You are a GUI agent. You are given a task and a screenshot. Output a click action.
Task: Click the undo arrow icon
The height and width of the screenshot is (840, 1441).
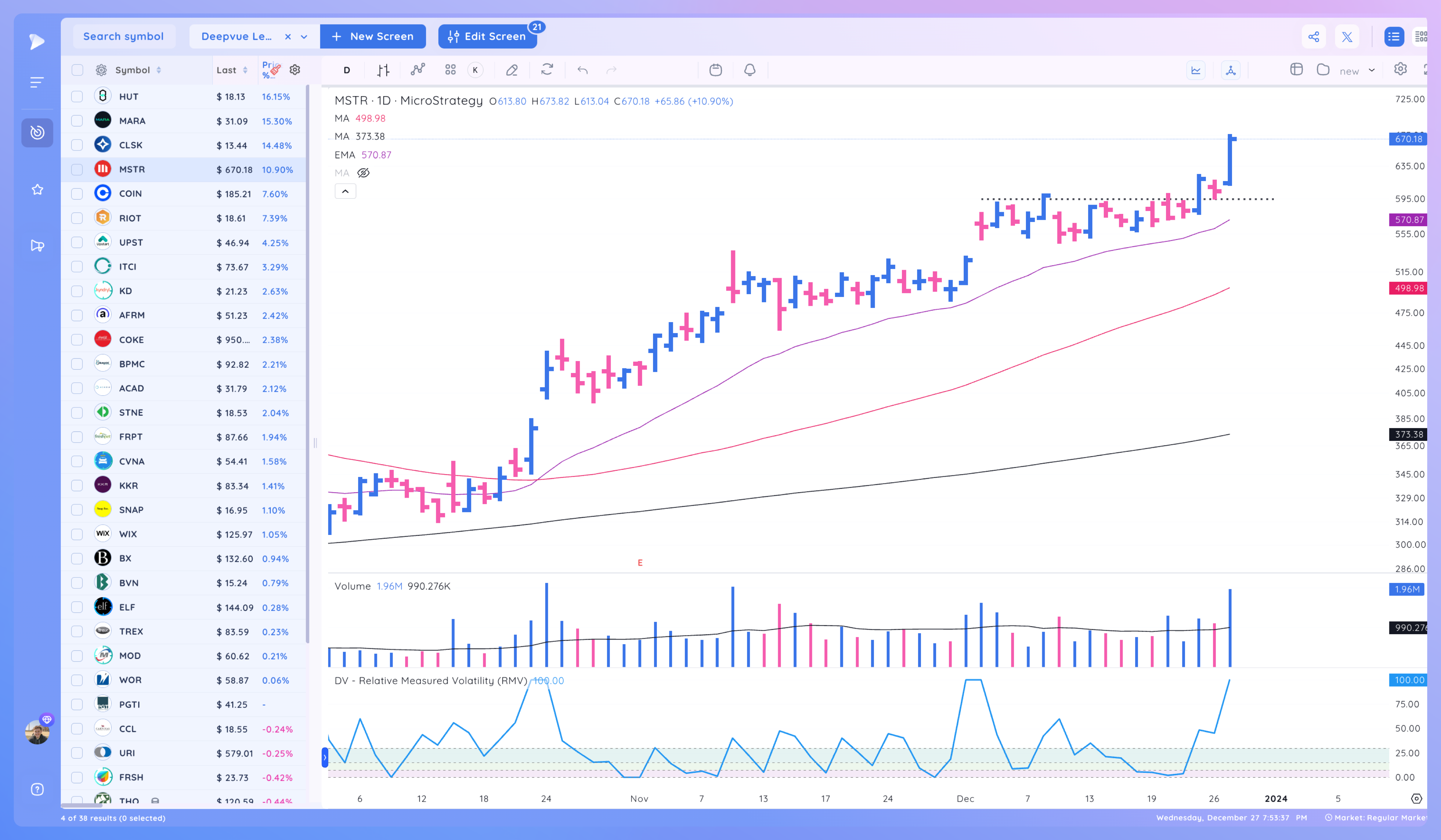tap(583, 70)
